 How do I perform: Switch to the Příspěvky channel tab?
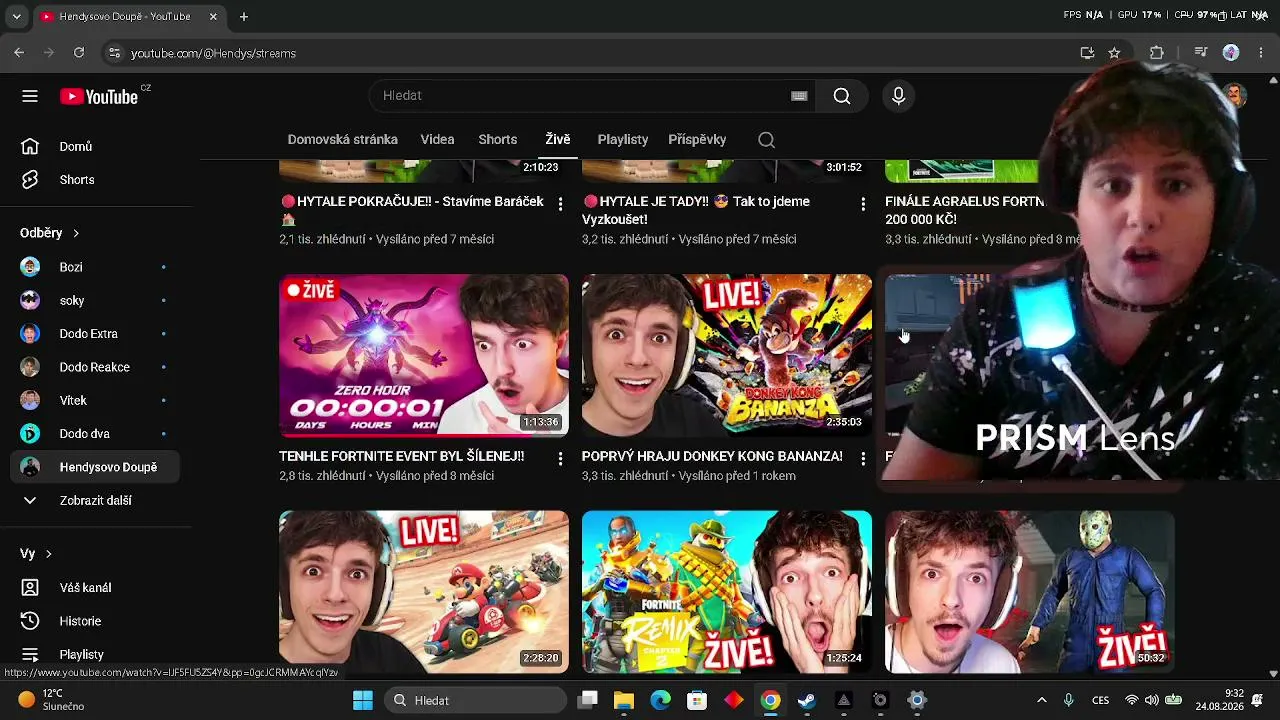[697, 140]
